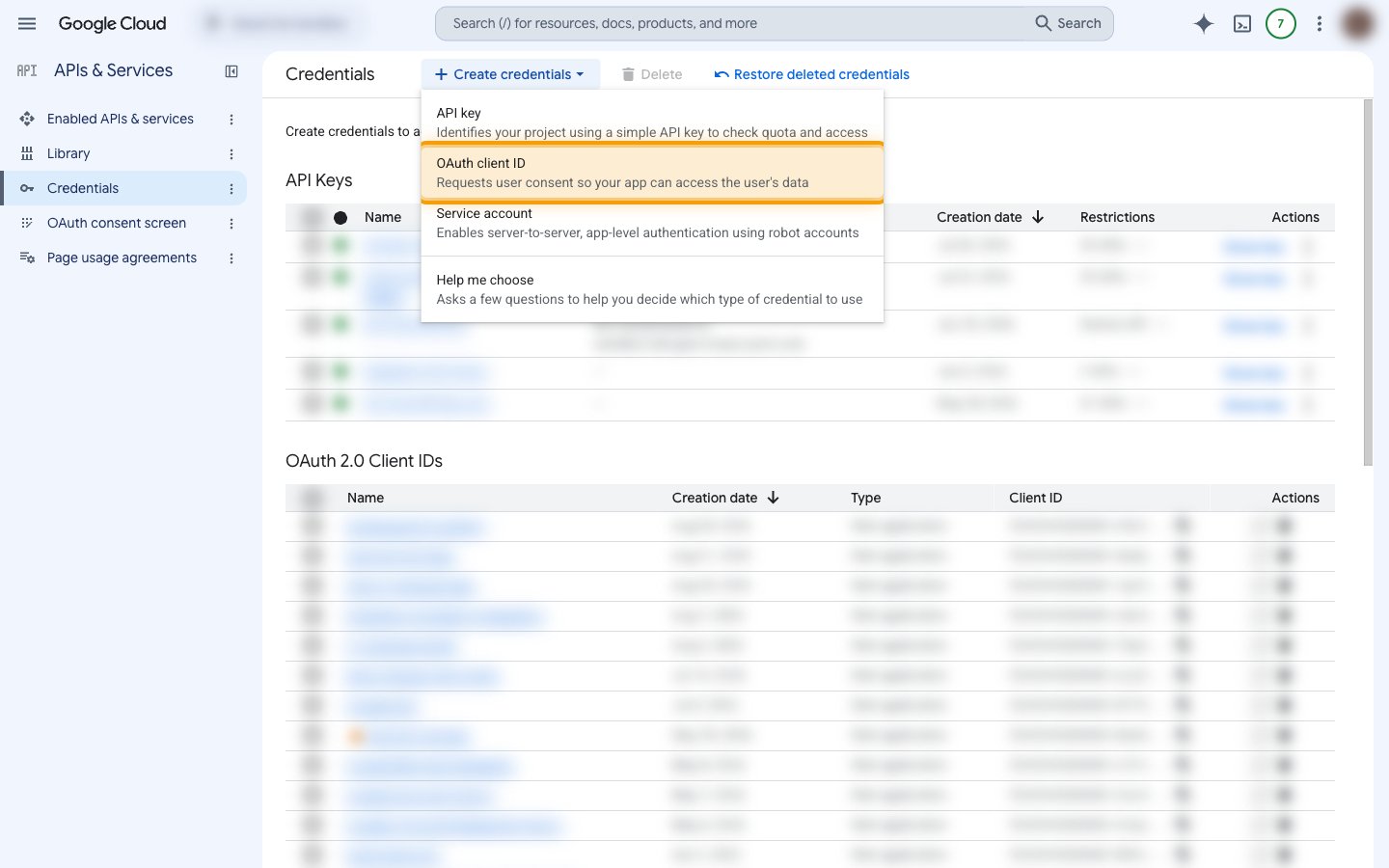
Task: Choose Service account option
Action: pos(652,225)
